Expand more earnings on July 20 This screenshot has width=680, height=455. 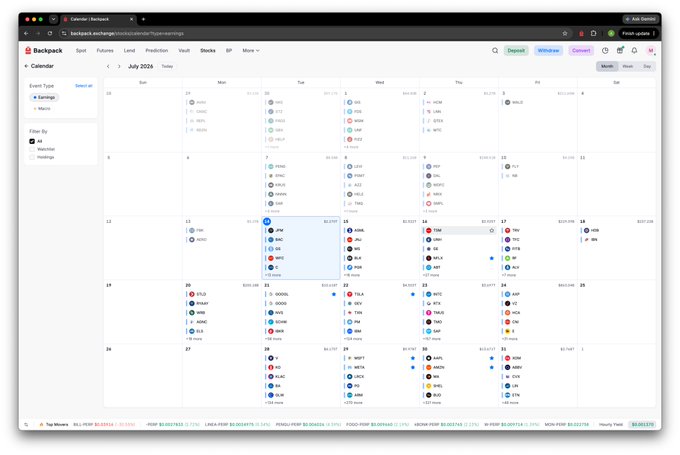click(194, 339)
